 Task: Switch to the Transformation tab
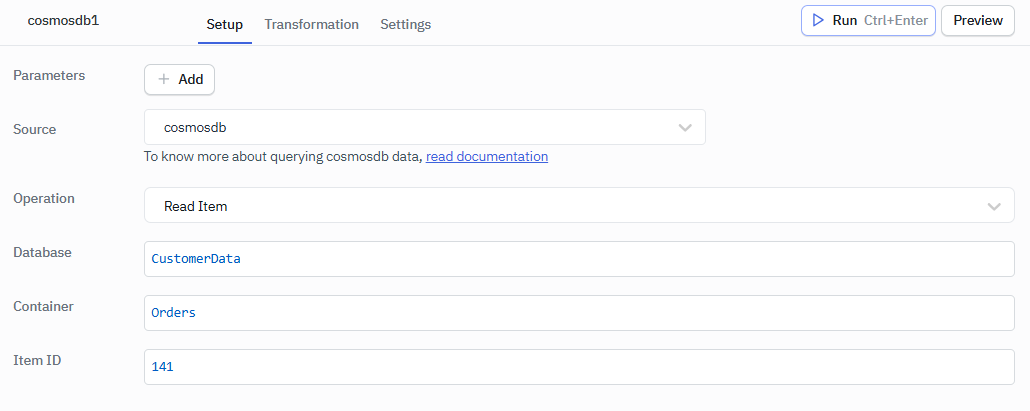click(311, 24)
